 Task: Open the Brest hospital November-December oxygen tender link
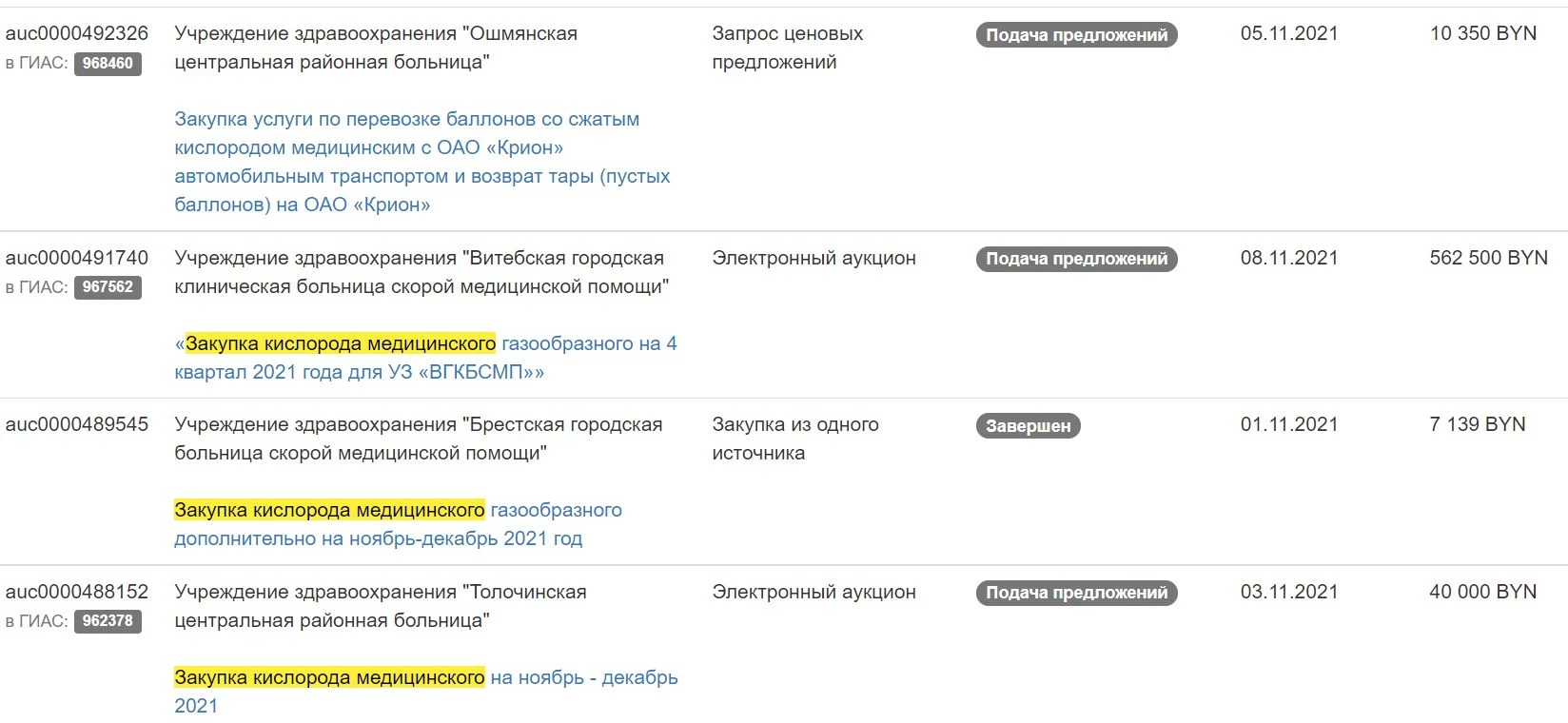pyautogui.click(x=398, y=524)
